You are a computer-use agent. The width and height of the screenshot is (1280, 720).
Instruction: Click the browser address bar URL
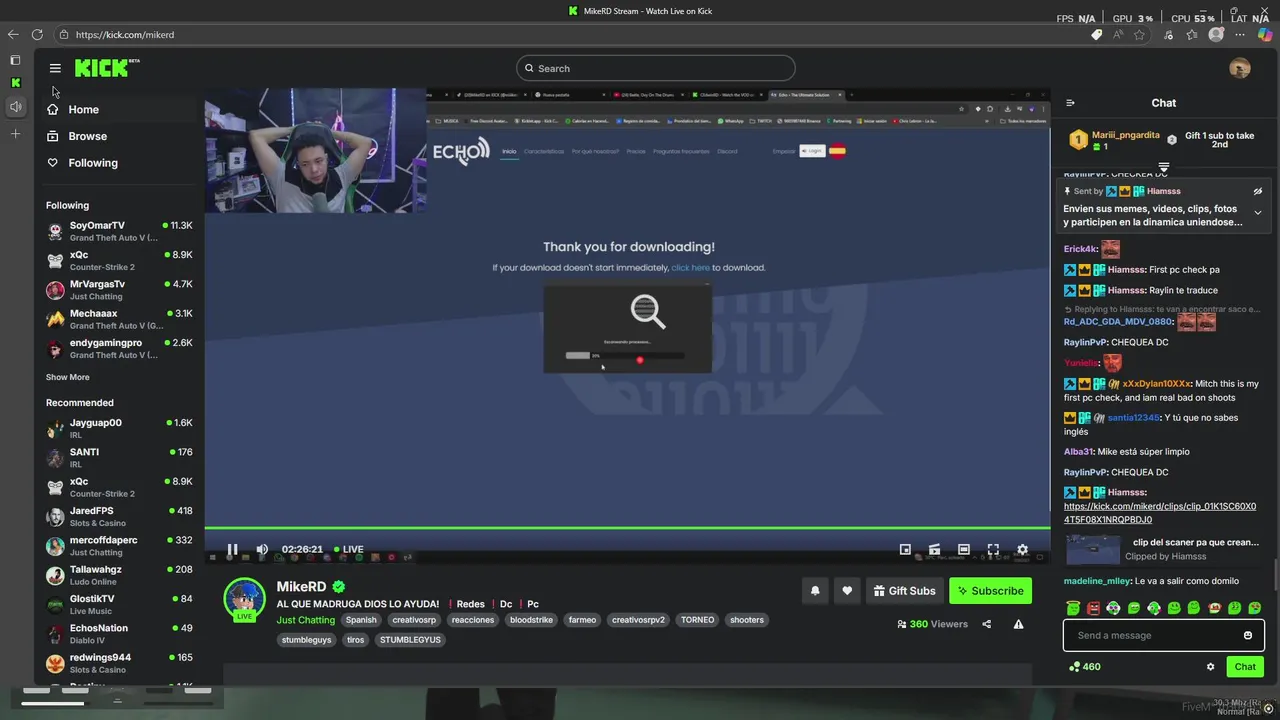point(125,35)
